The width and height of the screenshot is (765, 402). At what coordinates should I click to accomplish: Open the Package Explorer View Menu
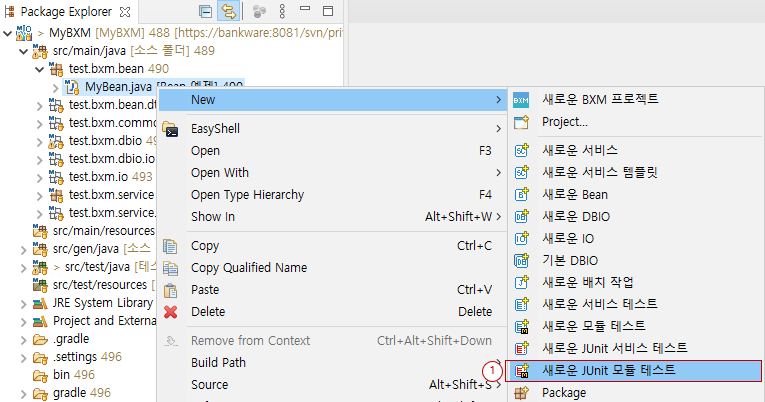tap(282, 12)
